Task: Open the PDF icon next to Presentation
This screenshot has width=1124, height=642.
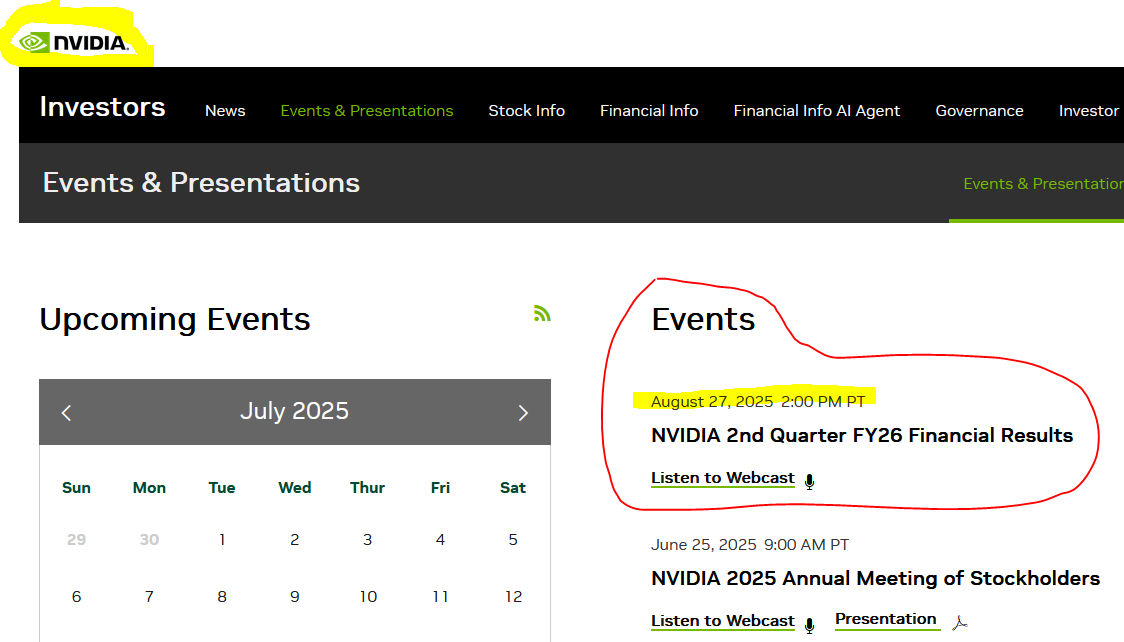Action: point(959,622)
